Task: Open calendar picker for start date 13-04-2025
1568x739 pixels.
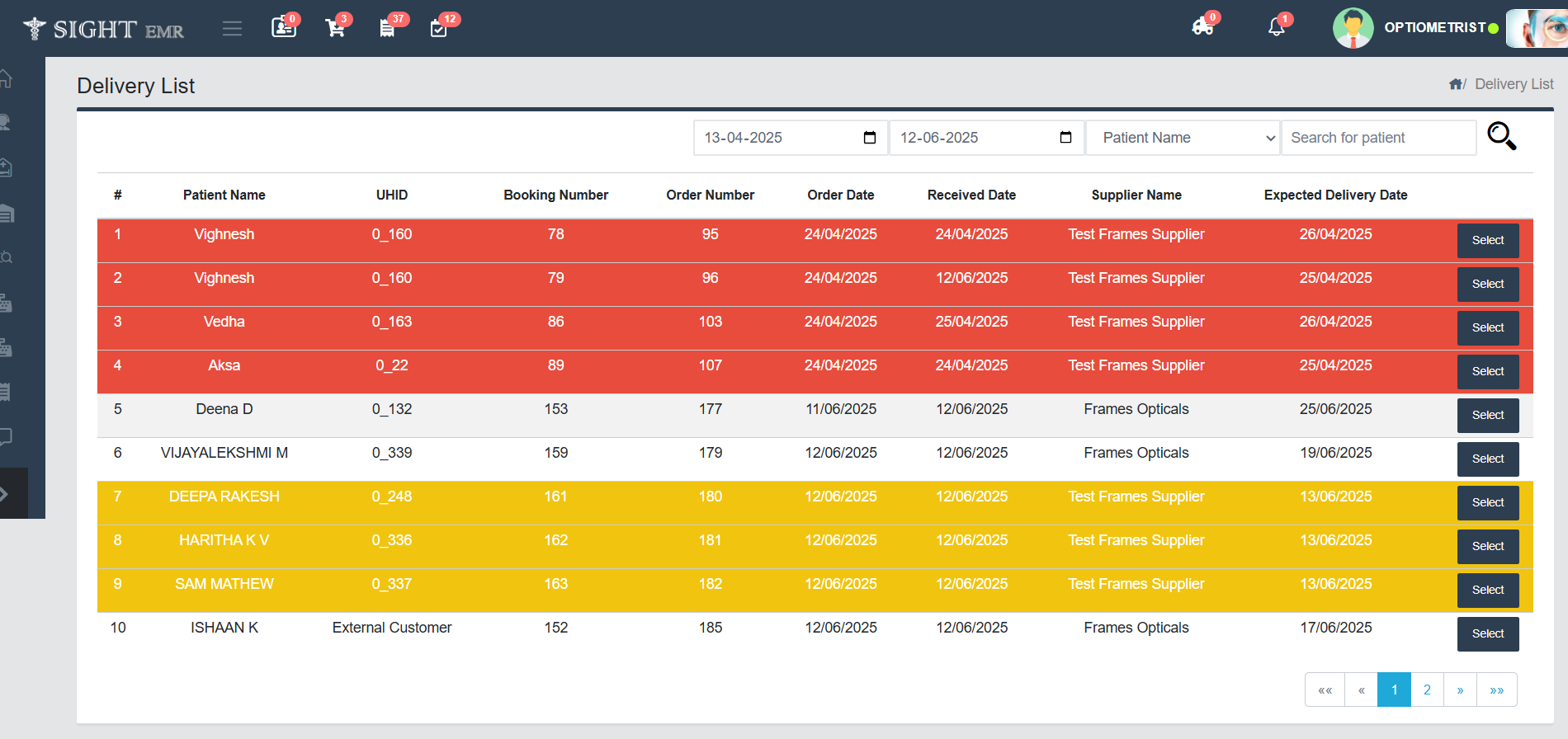Action: 869,138
